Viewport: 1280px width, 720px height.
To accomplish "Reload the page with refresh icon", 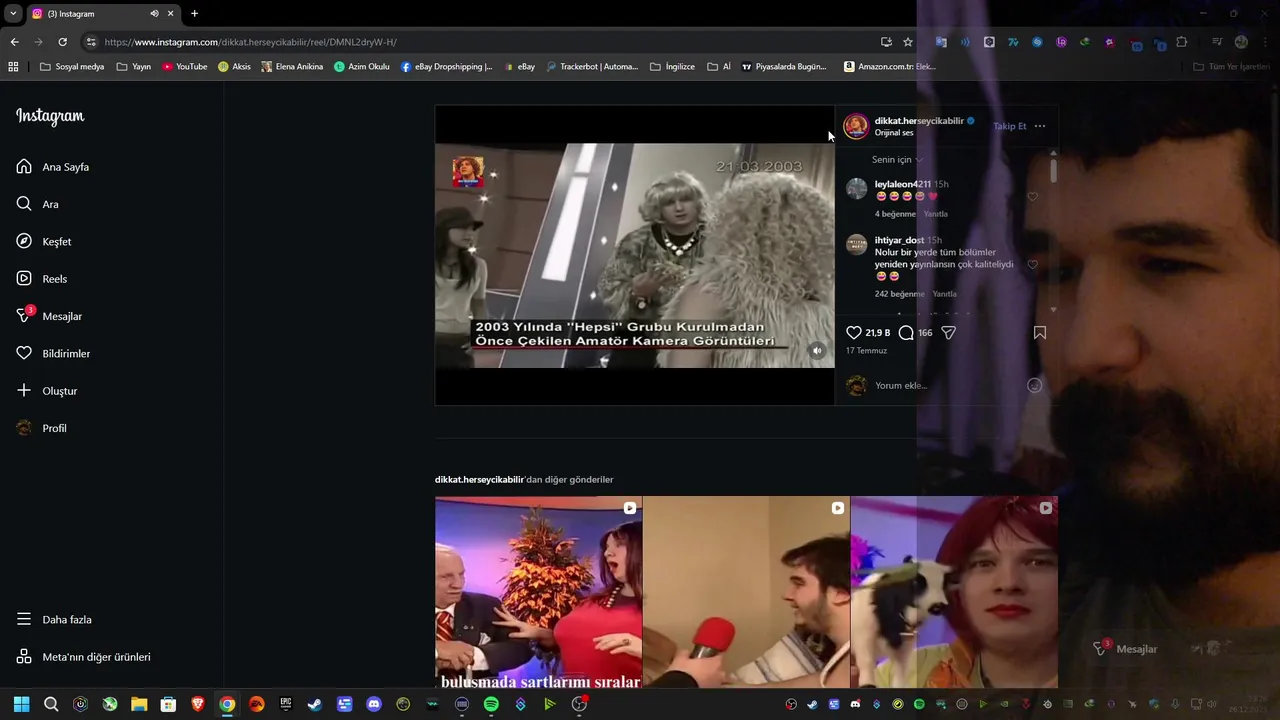I will [x=62, y=42].
